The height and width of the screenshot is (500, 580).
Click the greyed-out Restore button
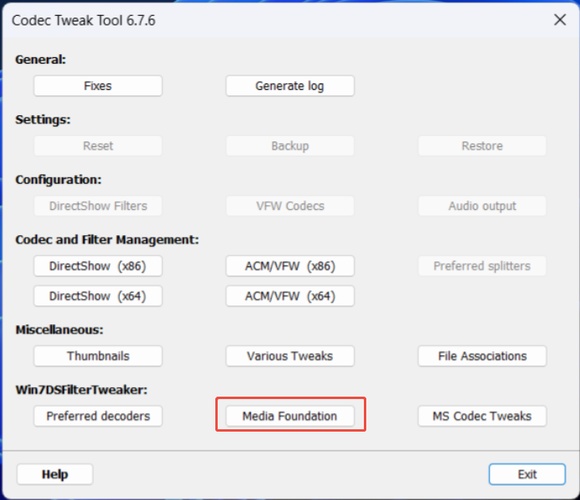point(482,146)
